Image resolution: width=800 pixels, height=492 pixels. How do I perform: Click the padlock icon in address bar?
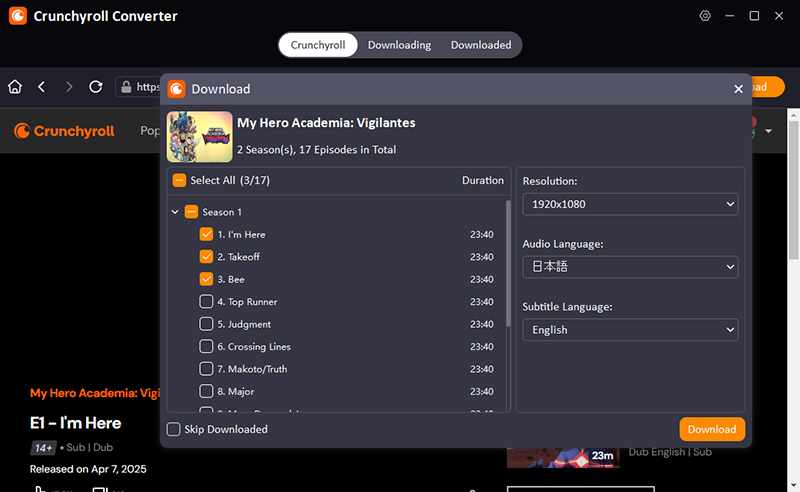[126, 87]
